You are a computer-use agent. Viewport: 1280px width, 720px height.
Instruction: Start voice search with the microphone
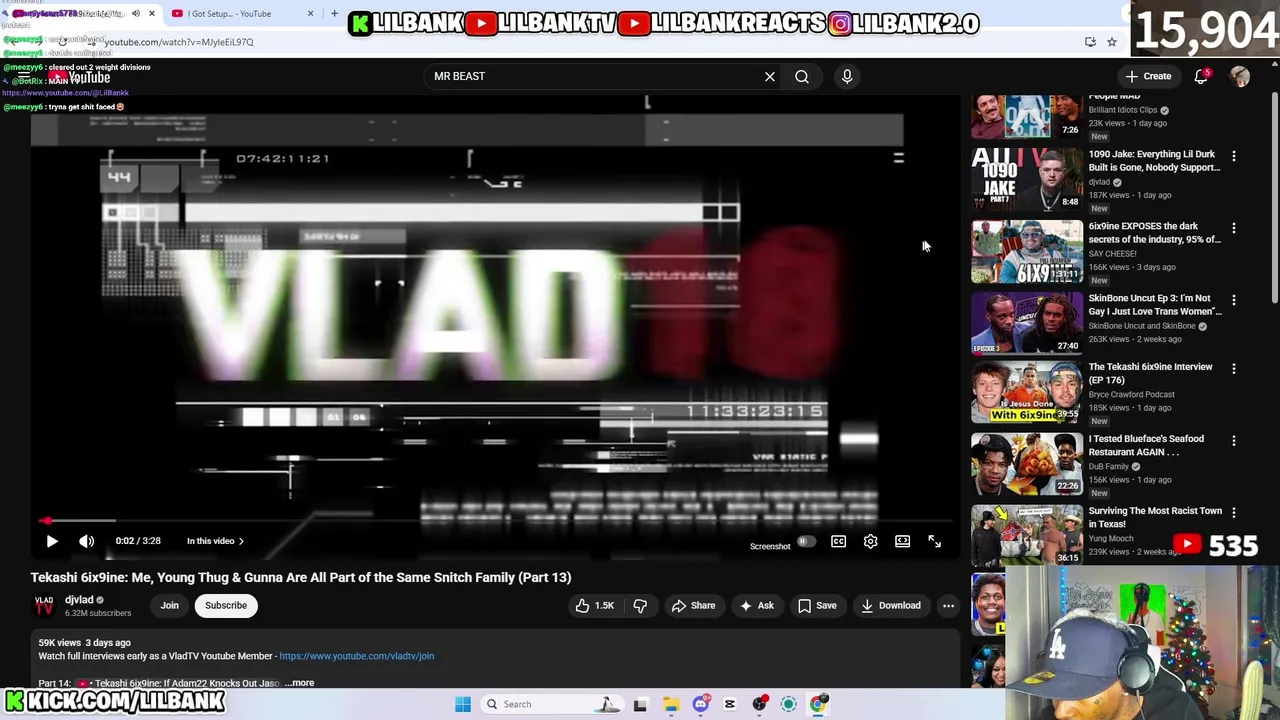pyautogui.click(x=847, y=76)
